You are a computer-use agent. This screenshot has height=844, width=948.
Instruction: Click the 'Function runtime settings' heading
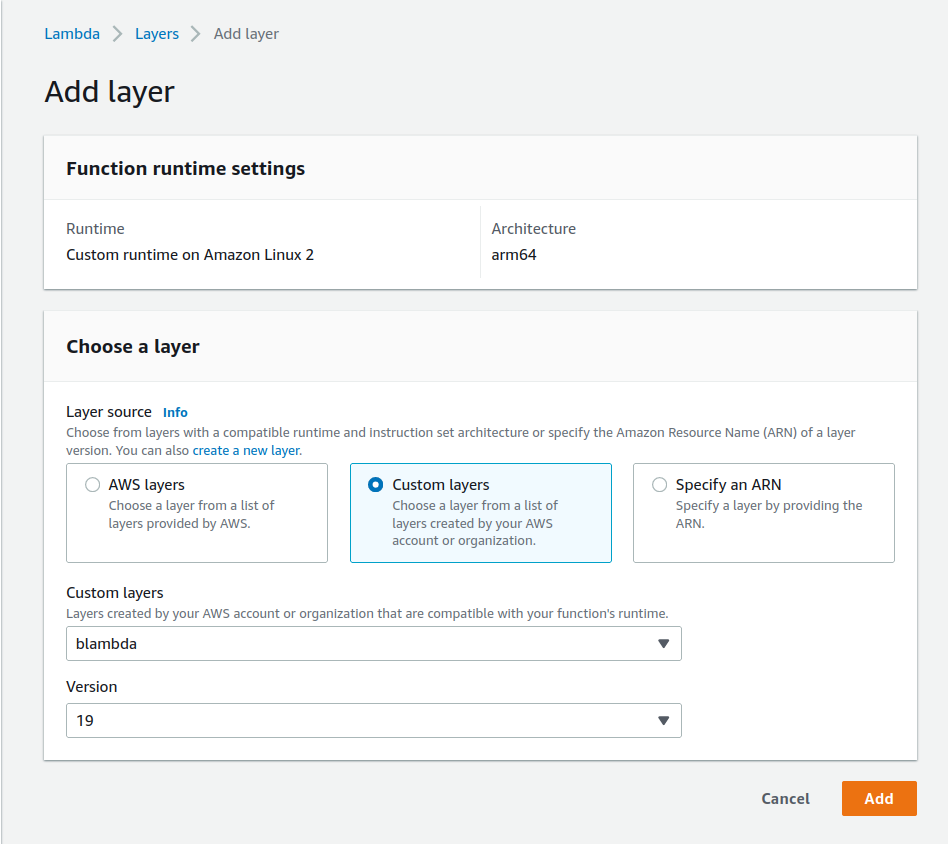(x=186, y=169)
